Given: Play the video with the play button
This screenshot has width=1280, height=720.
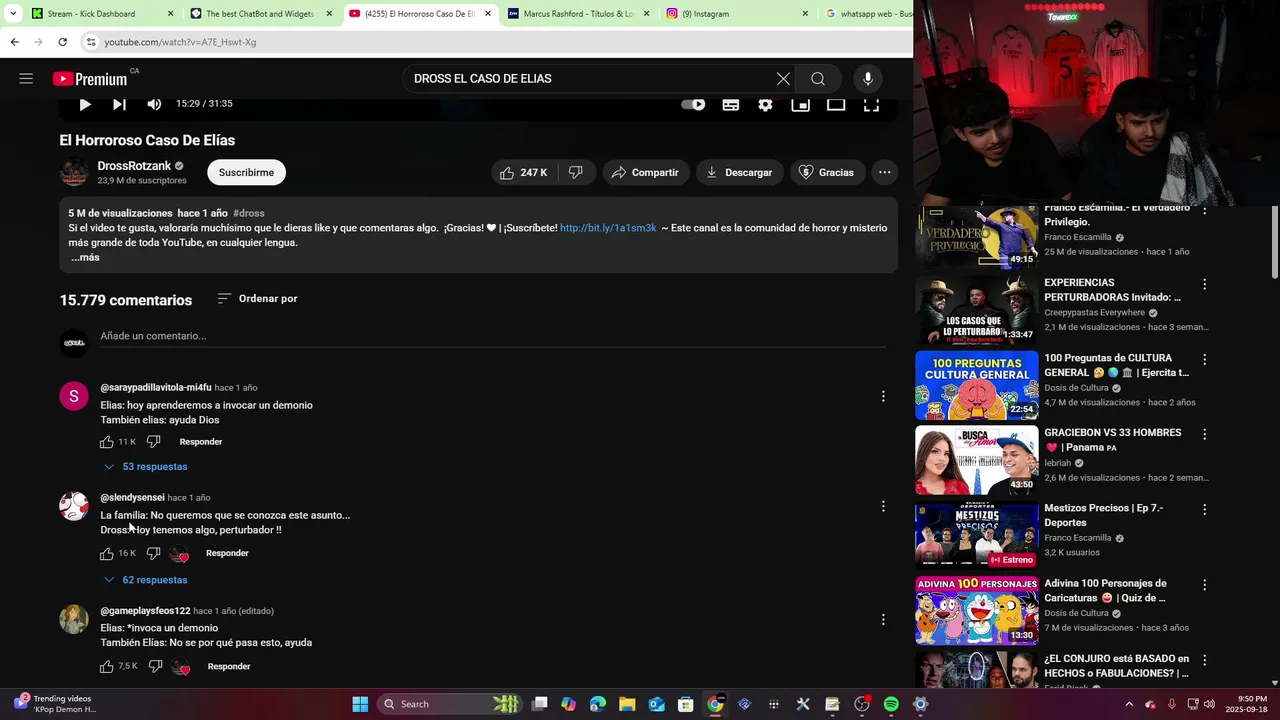Looking at the screenshot, I should tap(85, 104).
